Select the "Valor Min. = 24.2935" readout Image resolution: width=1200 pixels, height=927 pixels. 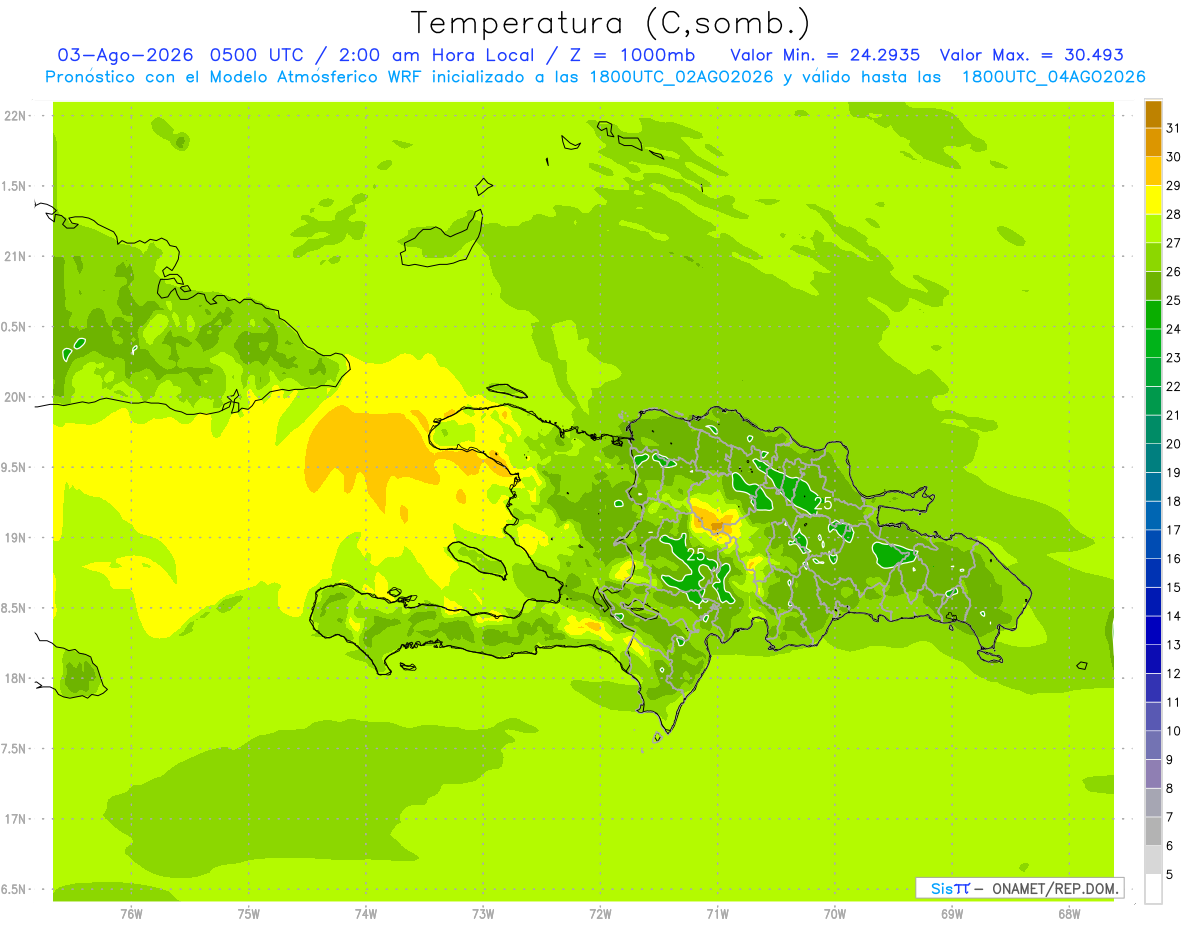[825, 55]
